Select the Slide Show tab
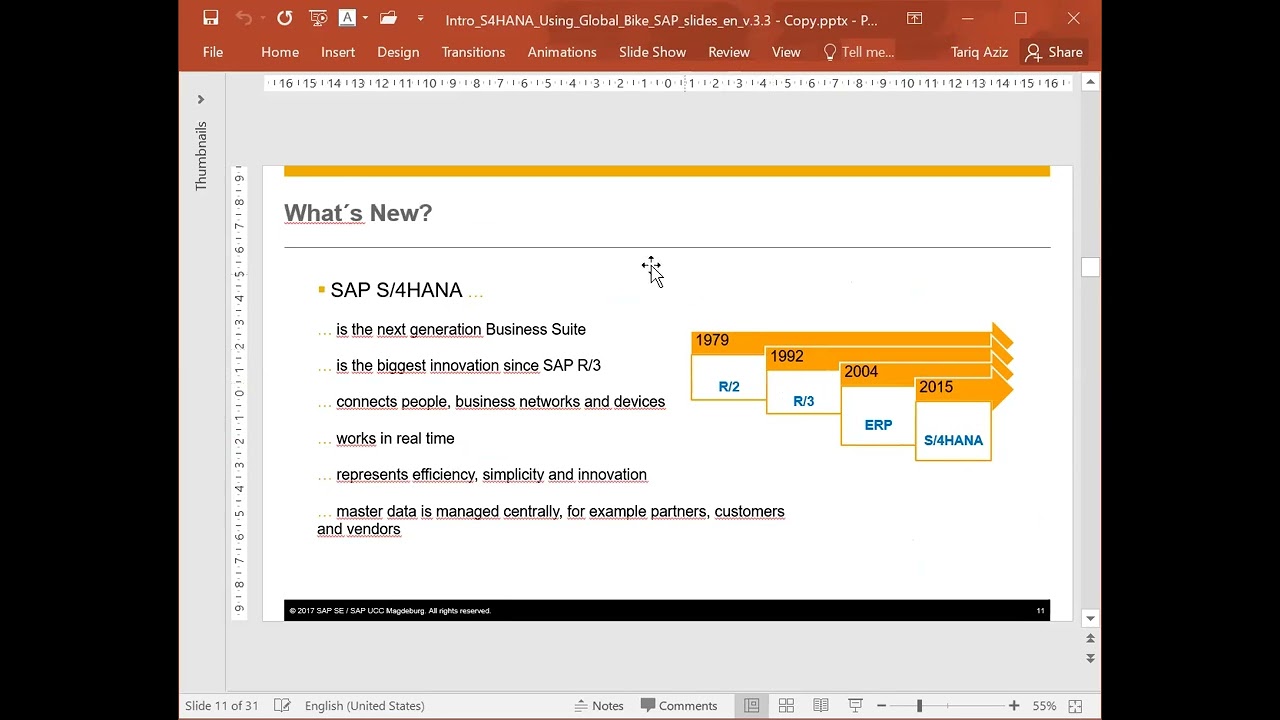1280x720 pixels. pyautogui.click(x=652, y=52)
